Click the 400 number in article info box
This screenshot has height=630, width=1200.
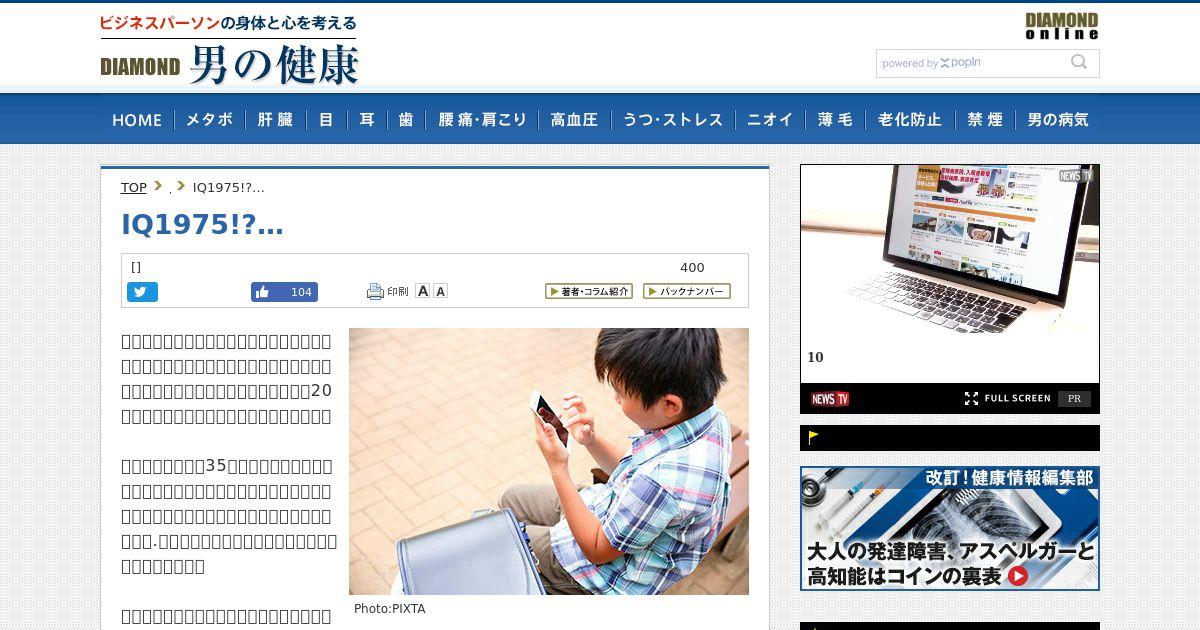point(692,267)
